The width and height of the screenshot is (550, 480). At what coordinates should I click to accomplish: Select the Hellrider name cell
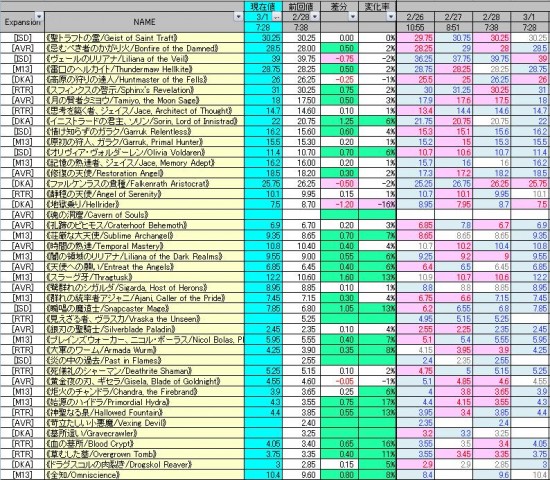click(x=144, y=205)
